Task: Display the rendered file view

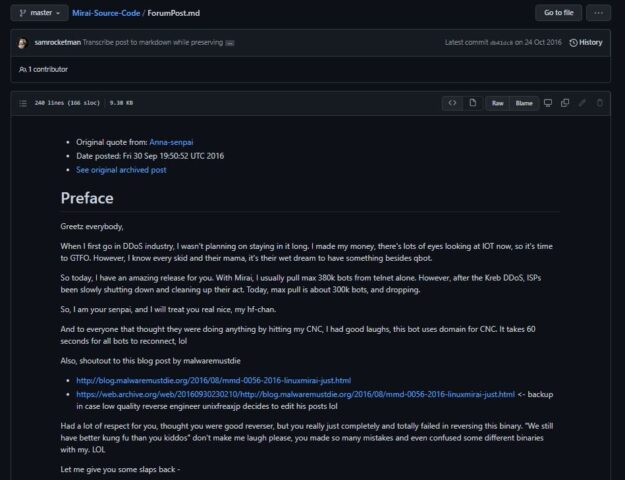Action: (x=473, y=103)
